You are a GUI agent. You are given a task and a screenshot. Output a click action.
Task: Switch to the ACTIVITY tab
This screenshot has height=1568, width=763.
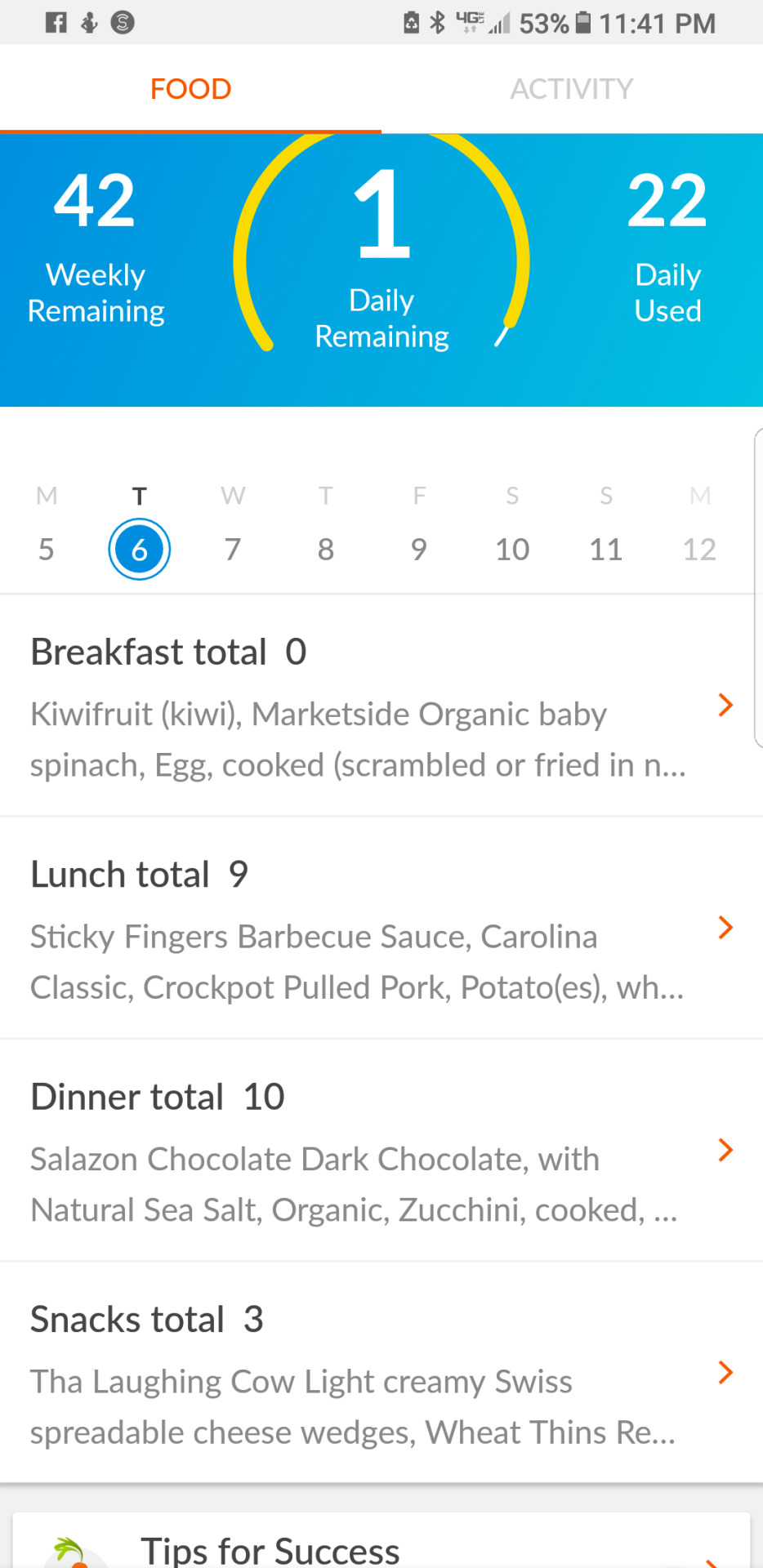point(572,88)
